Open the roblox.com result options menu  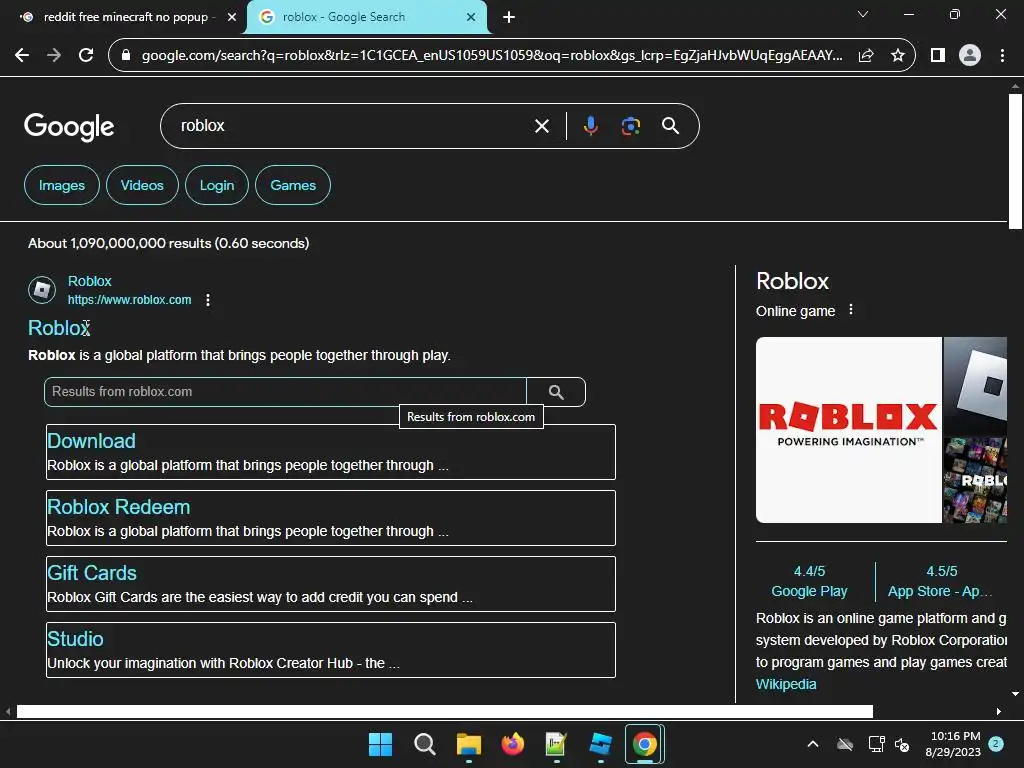[x=208, y=300]
